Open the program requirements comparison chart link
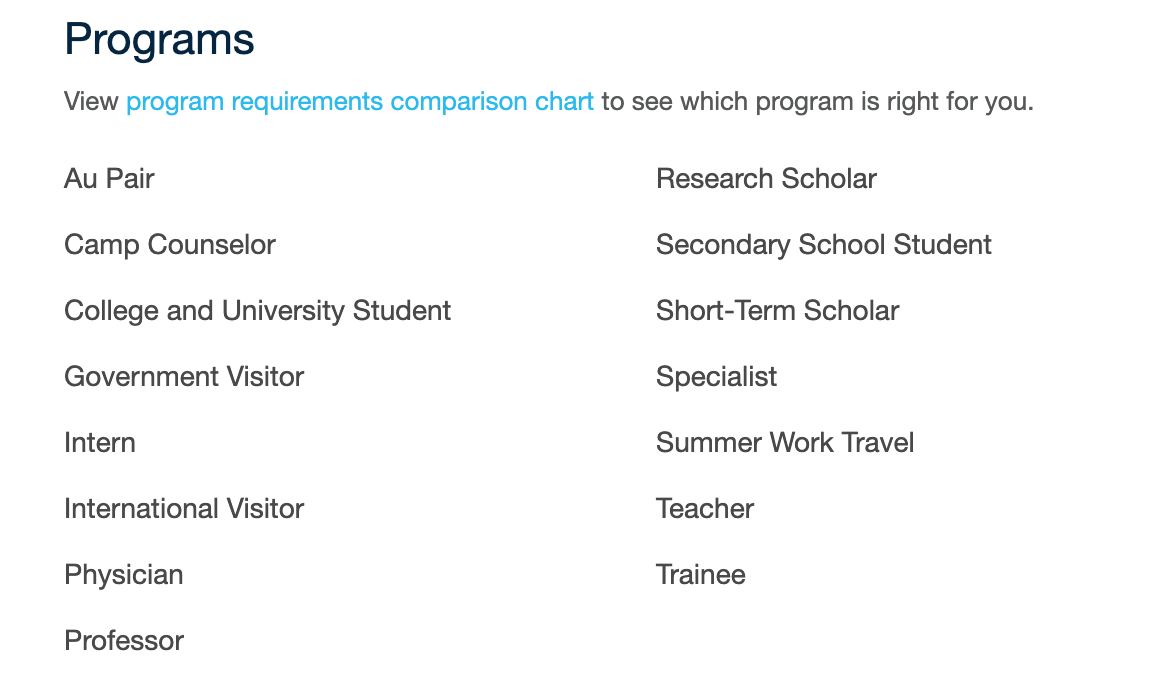The width and height of the screenshot is (1170, 674). (x=360, y=102)
